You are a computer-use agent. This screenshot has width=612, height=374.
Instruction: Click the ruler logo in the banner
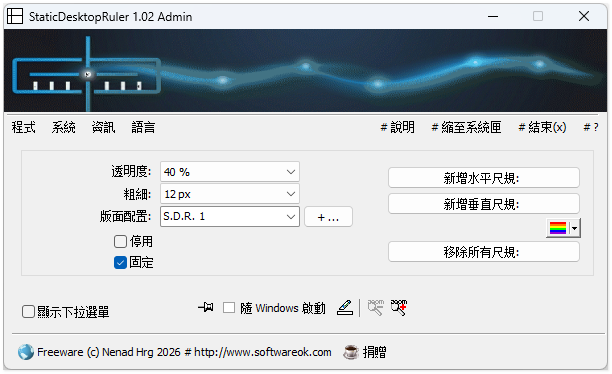pos(87,74)
